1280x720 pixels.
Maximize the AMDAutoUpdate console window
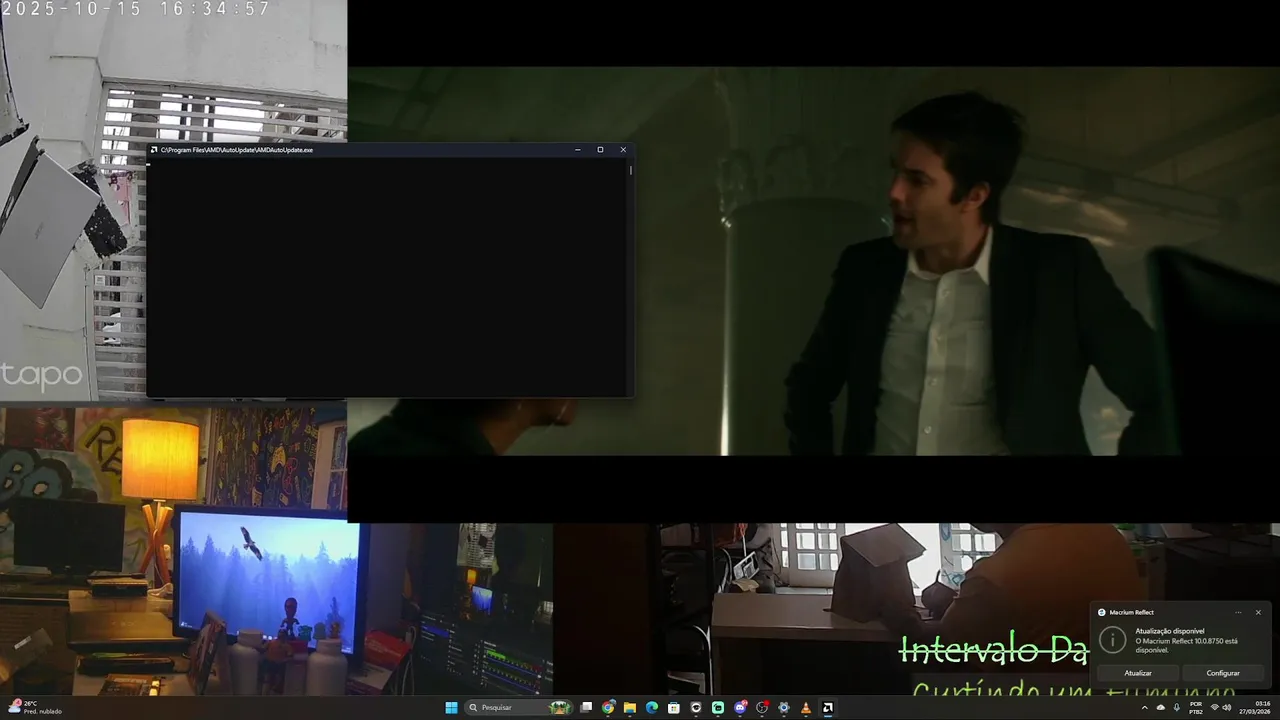click(x=600, y=150)
